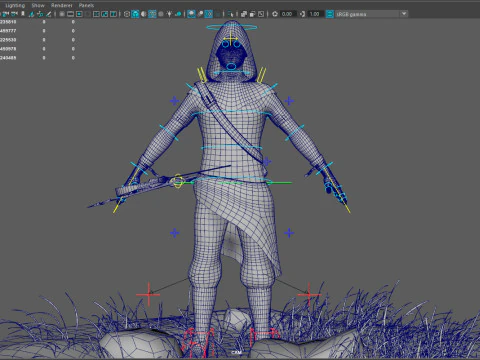Click the Image Plane icon

(31, 14)
